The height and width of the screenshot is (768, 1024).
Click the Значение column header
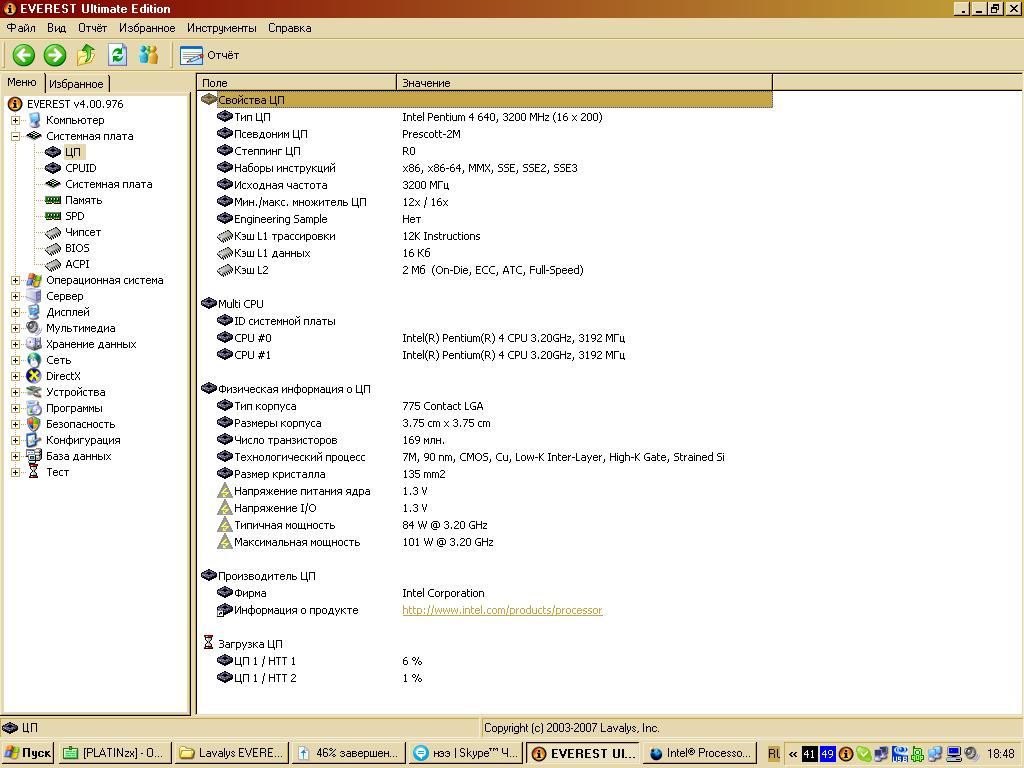coord(584,83)
